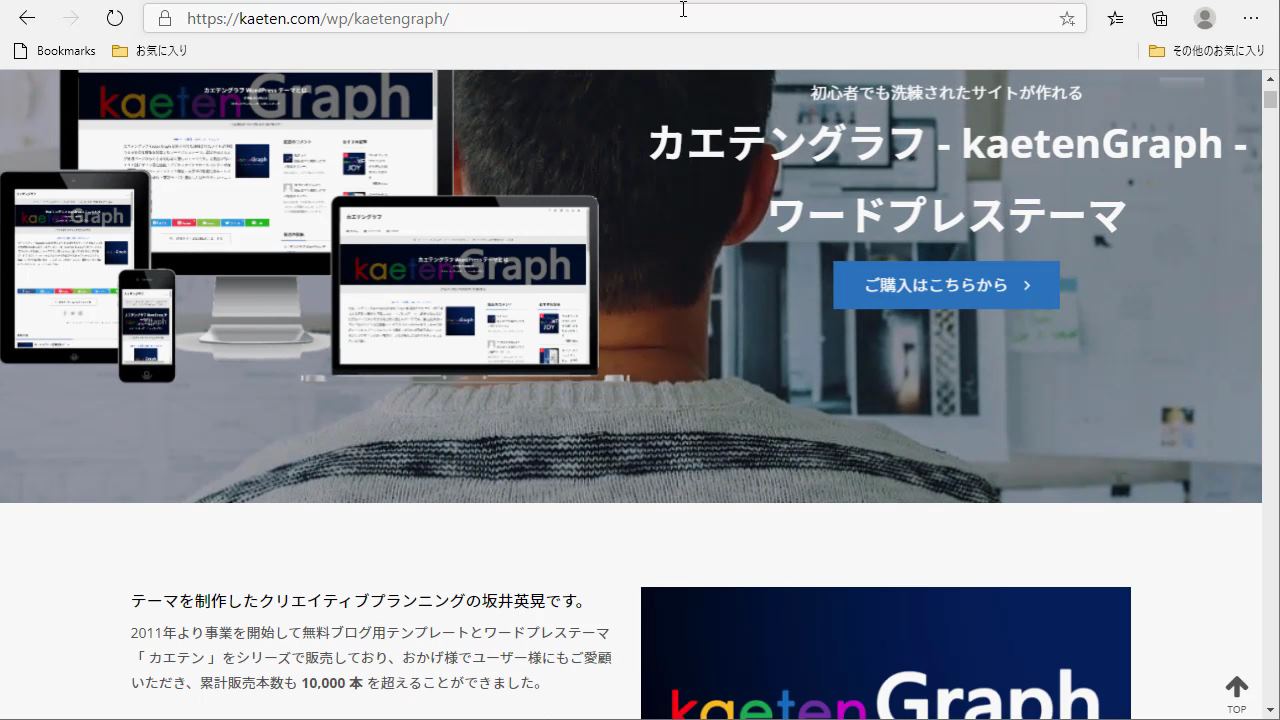Focus the address bar showing kaeten.com URL
1280x720 pixels.
tap(600, 18)
